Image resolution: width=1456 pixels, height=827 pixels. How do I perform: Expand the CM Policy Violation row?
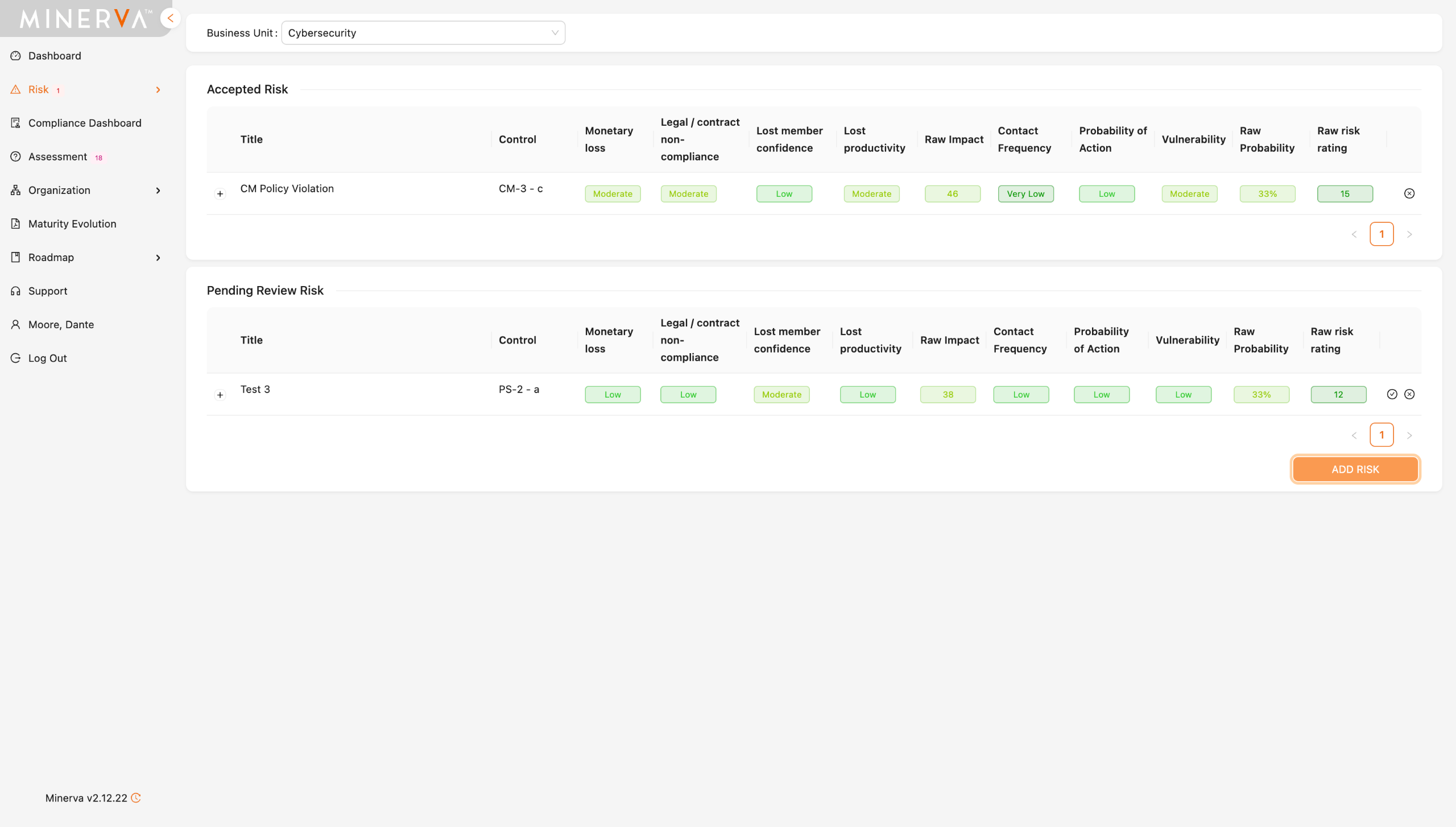(x=220, y=194)
